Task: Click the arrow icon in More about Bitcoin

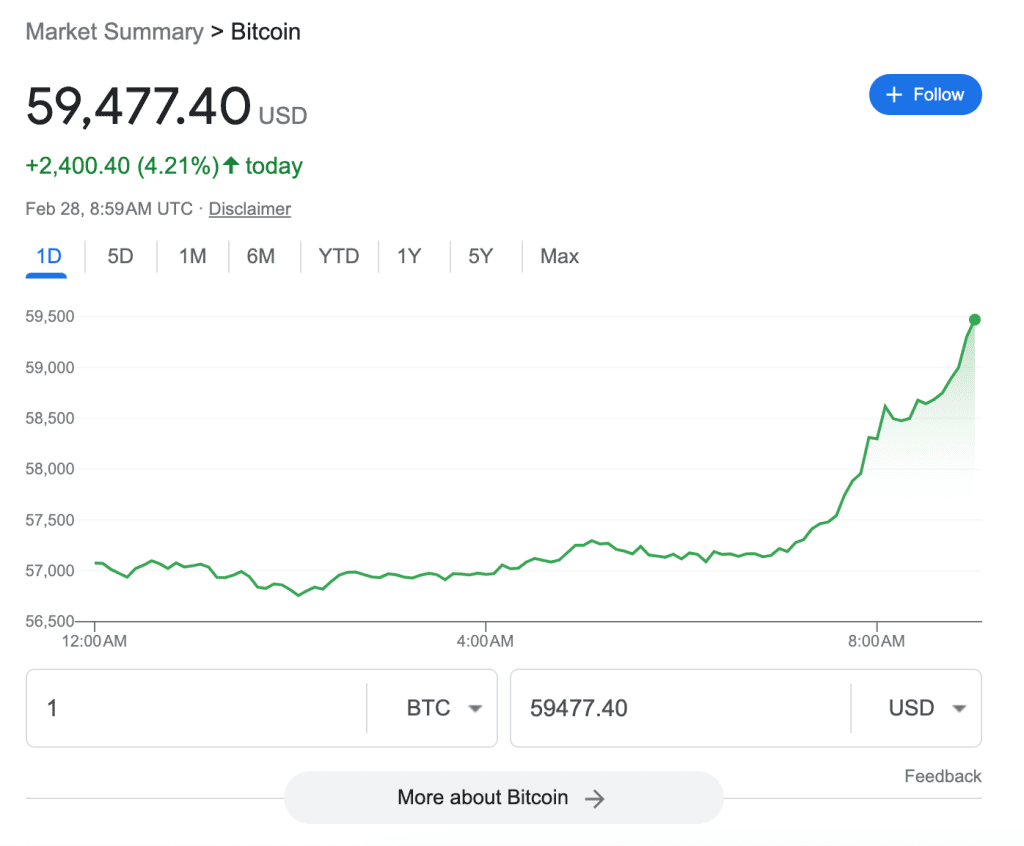Action: 595,798
